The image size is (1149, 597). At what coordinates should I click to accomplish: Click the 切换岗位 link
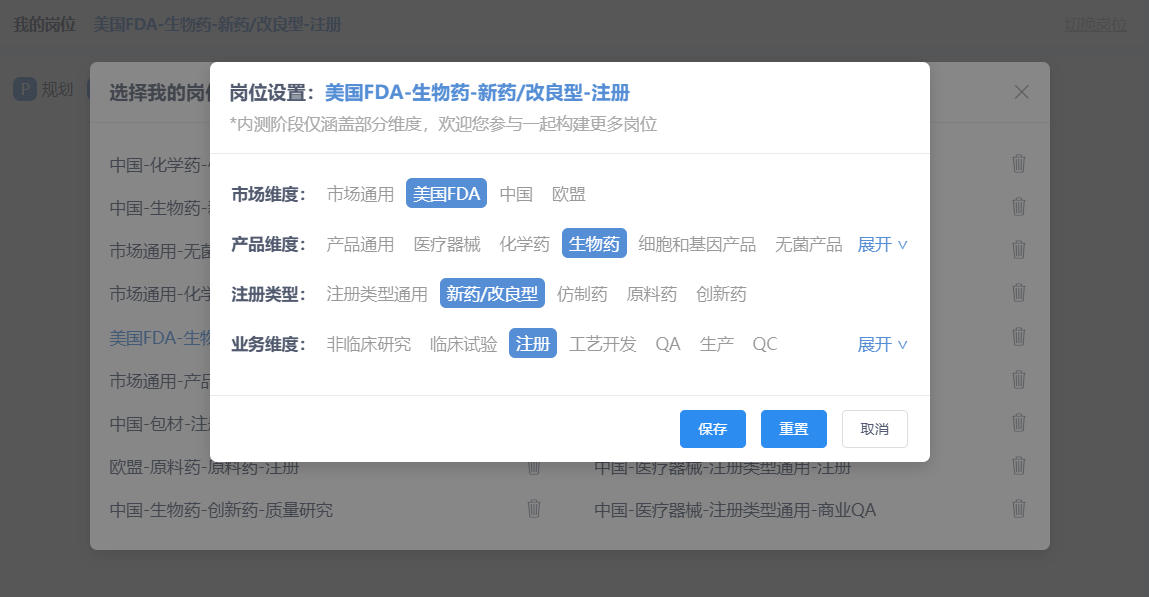coord(1095,25)
